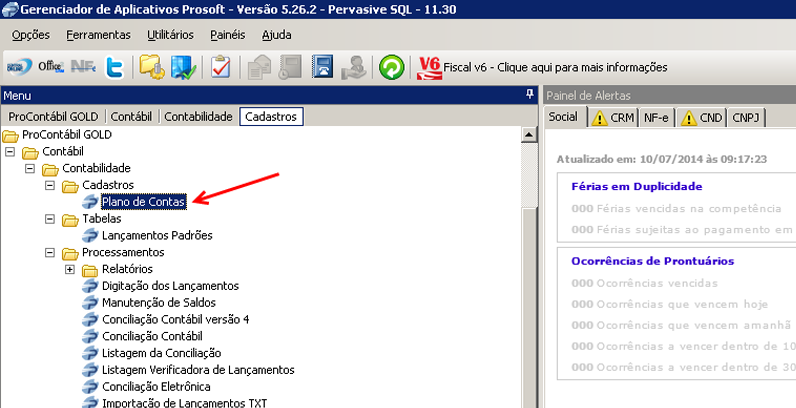The image size is (796, 408).
Task: Collapse the Cadastros tree node
Action: click(49, 186)
